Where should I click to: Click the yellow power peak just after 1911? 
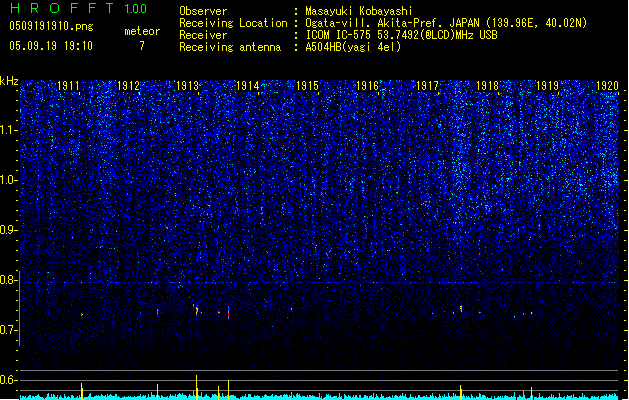point(82,391)
